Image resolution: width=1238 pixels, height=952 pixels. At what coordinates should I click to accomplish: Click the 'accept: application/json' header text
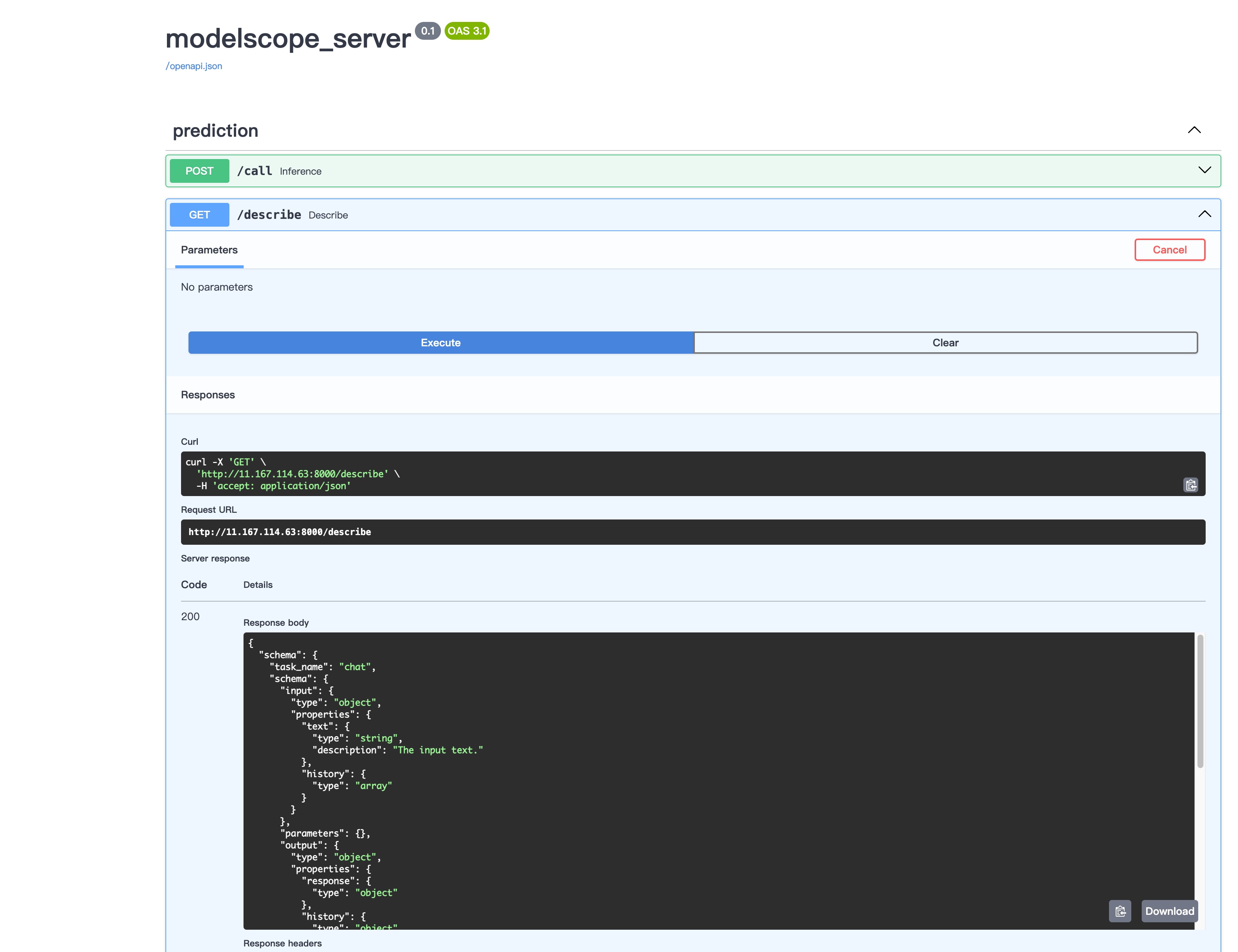coord(282,486)
